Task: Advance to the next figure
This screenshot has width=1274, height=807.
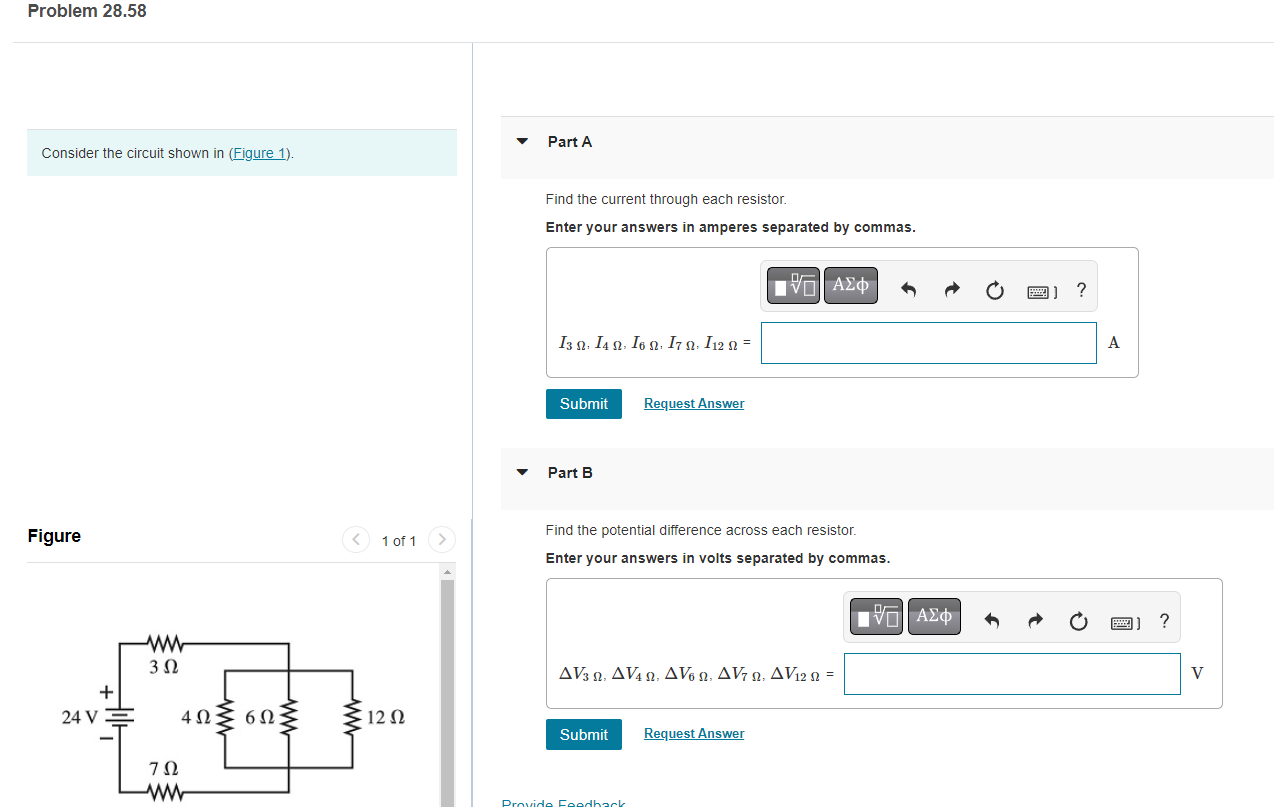Action: (x=441, y=539)
